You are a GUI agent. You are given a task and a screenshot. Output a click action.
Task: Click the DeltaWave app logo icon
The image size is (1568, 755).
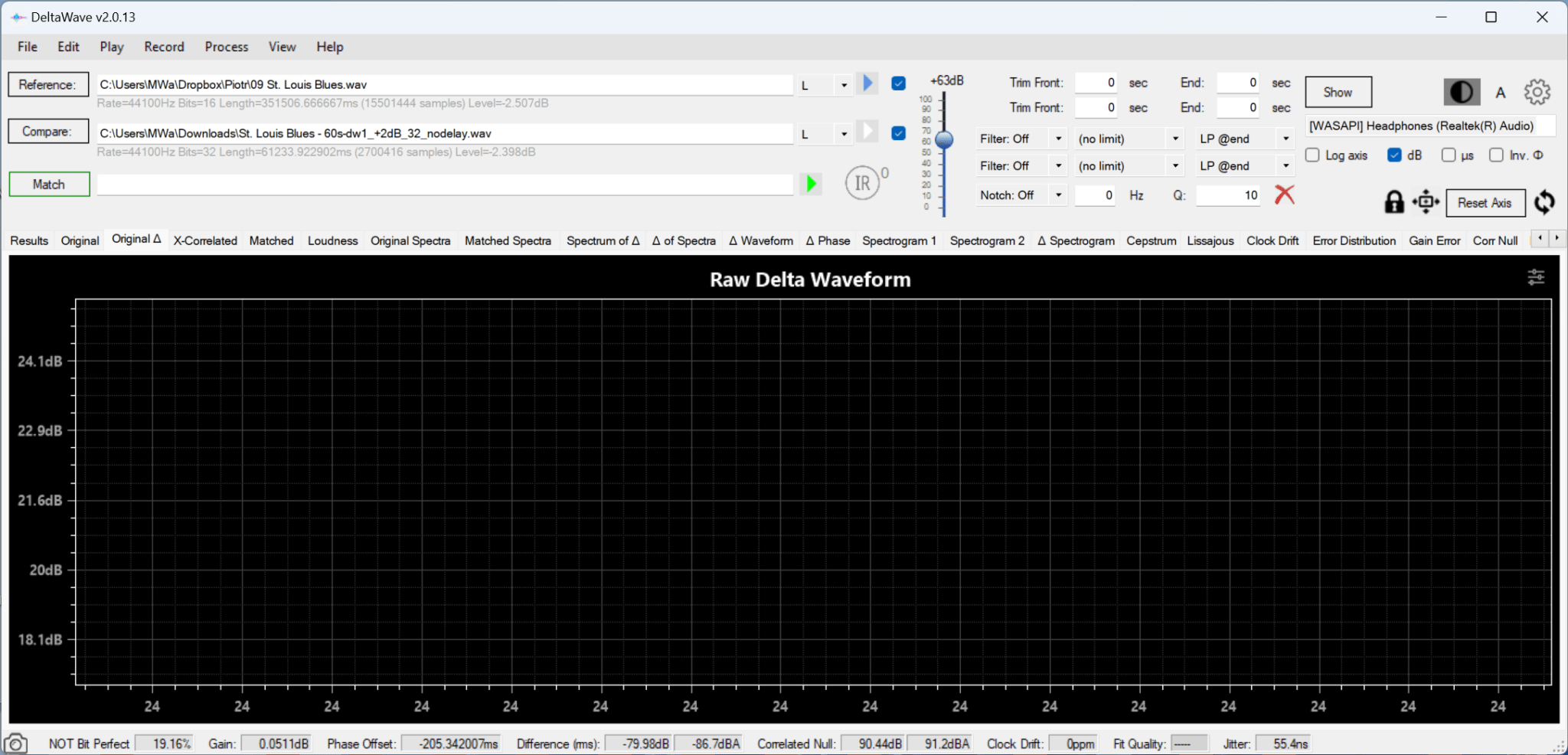[18, 17]
